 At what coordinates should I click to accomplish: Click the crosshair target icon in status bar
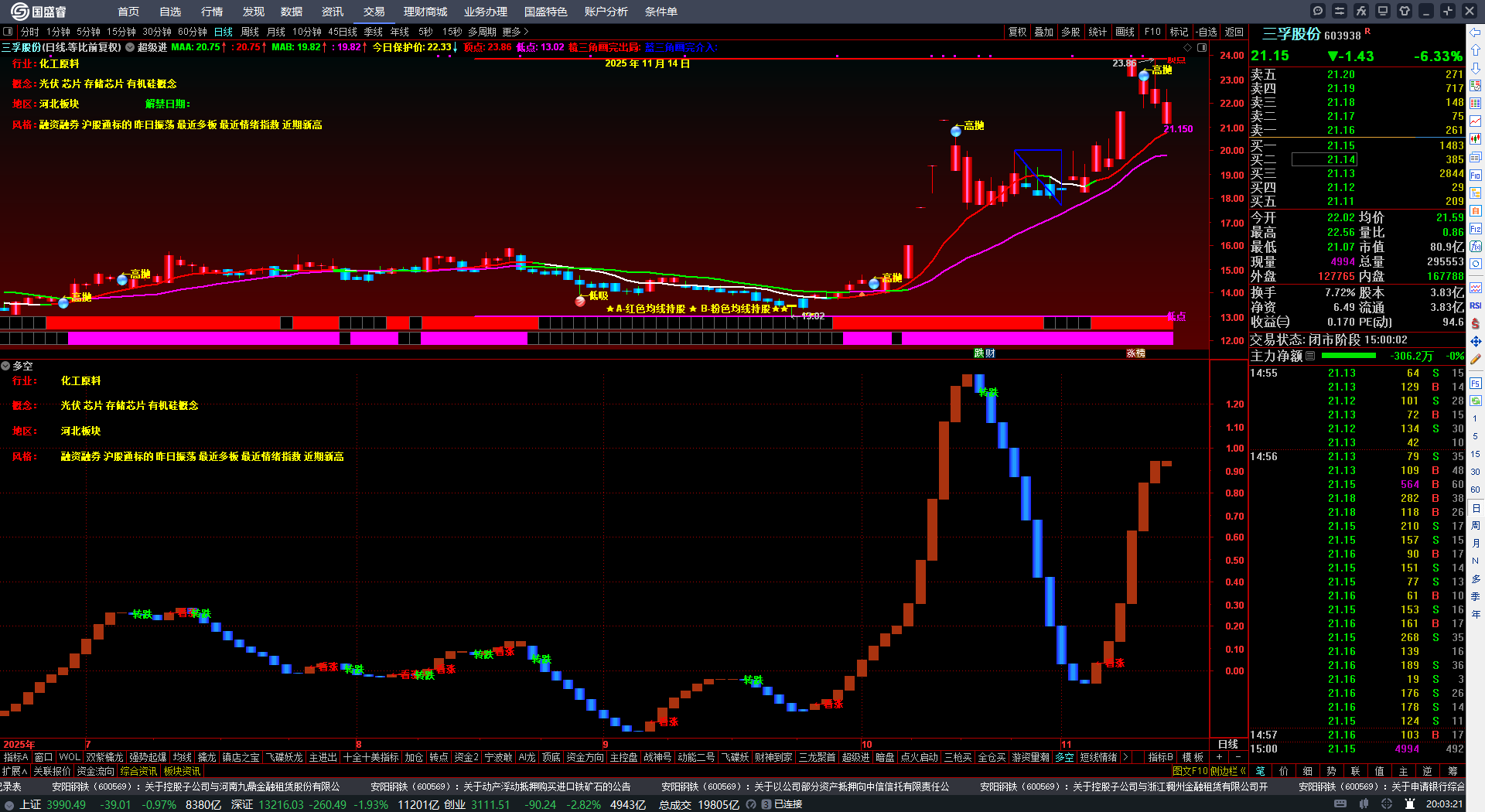[1386, 804]
